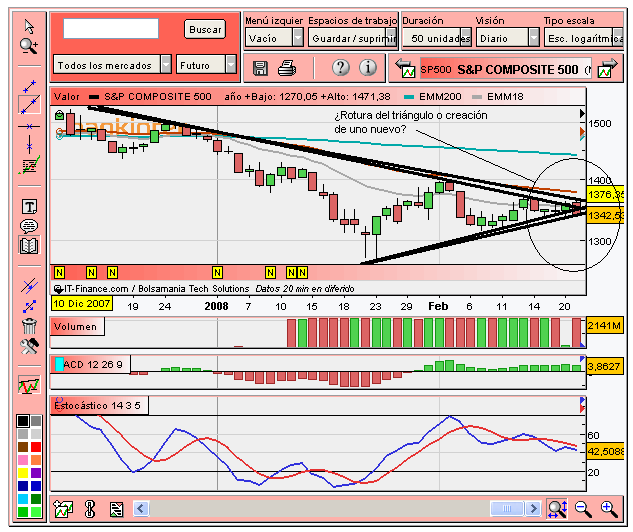Open the Esc. logarítmica scale dropdown

coord(583,38)
